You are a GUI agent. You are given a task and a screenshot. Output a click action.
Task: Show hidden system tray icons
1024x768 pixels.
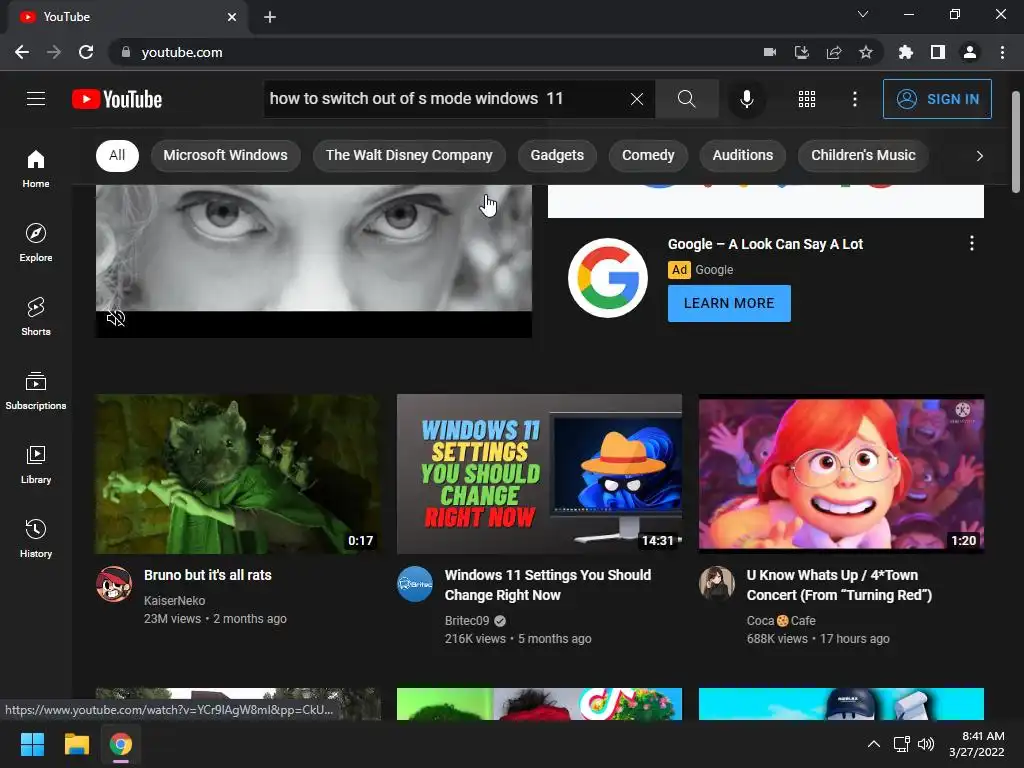873,744
